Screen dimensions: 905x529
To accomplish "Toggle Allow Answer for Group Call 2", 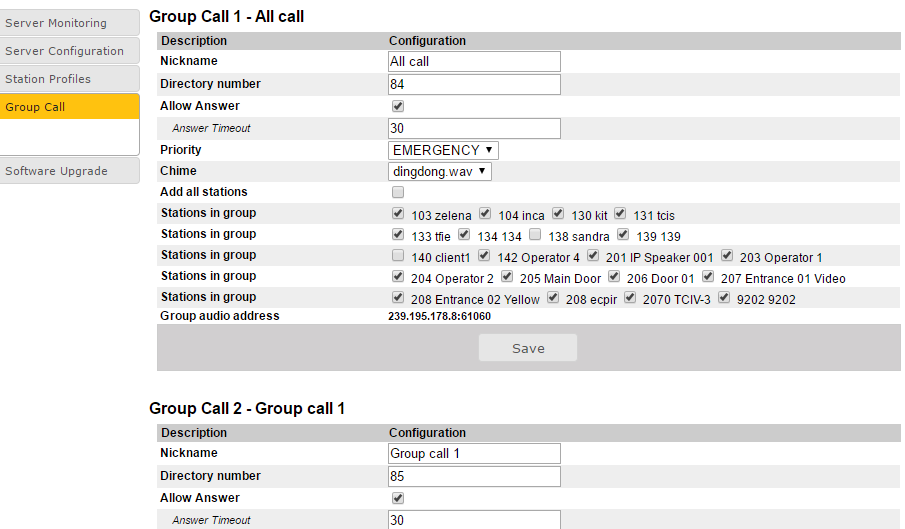I will click(x=398, y=498).
